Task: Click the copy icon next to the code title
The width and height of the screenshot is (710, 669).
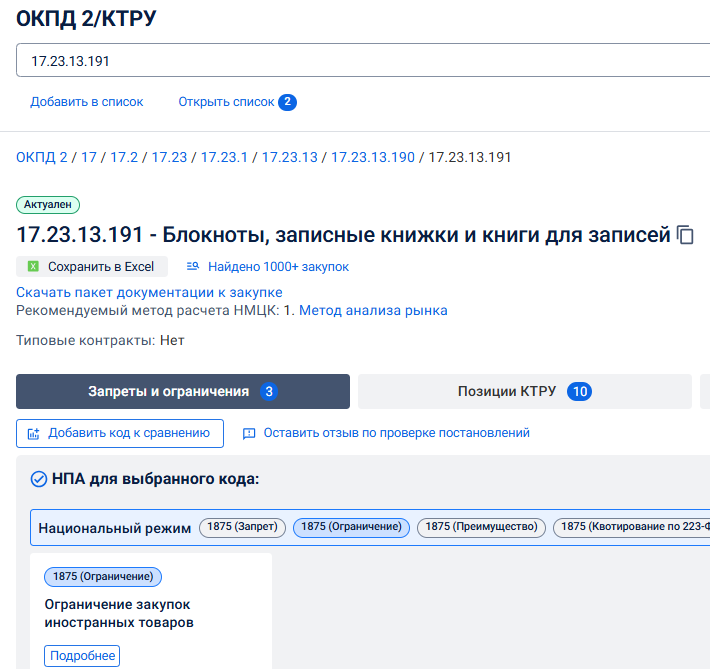Action: tap(685, 236)
